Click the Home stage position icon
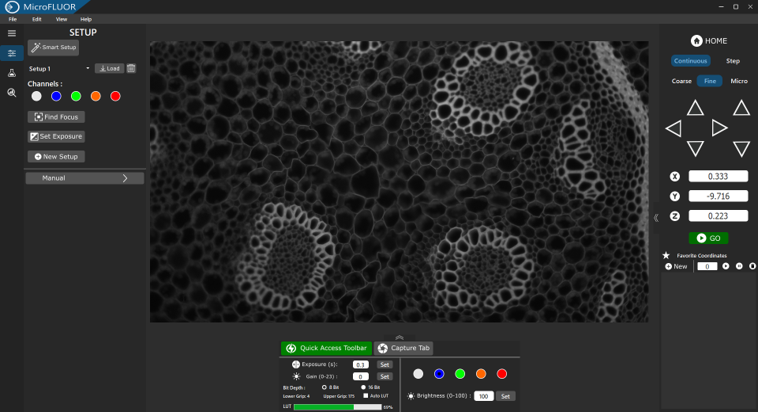 [696, 41]
